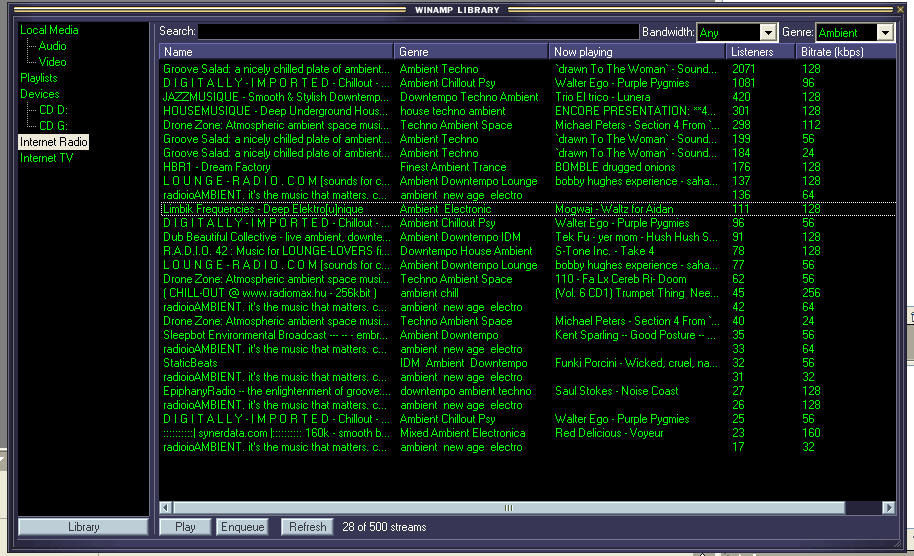This screenshot has height=556, width=914.
Task: Click into the Search input field
Action: [x=419, y=31]
